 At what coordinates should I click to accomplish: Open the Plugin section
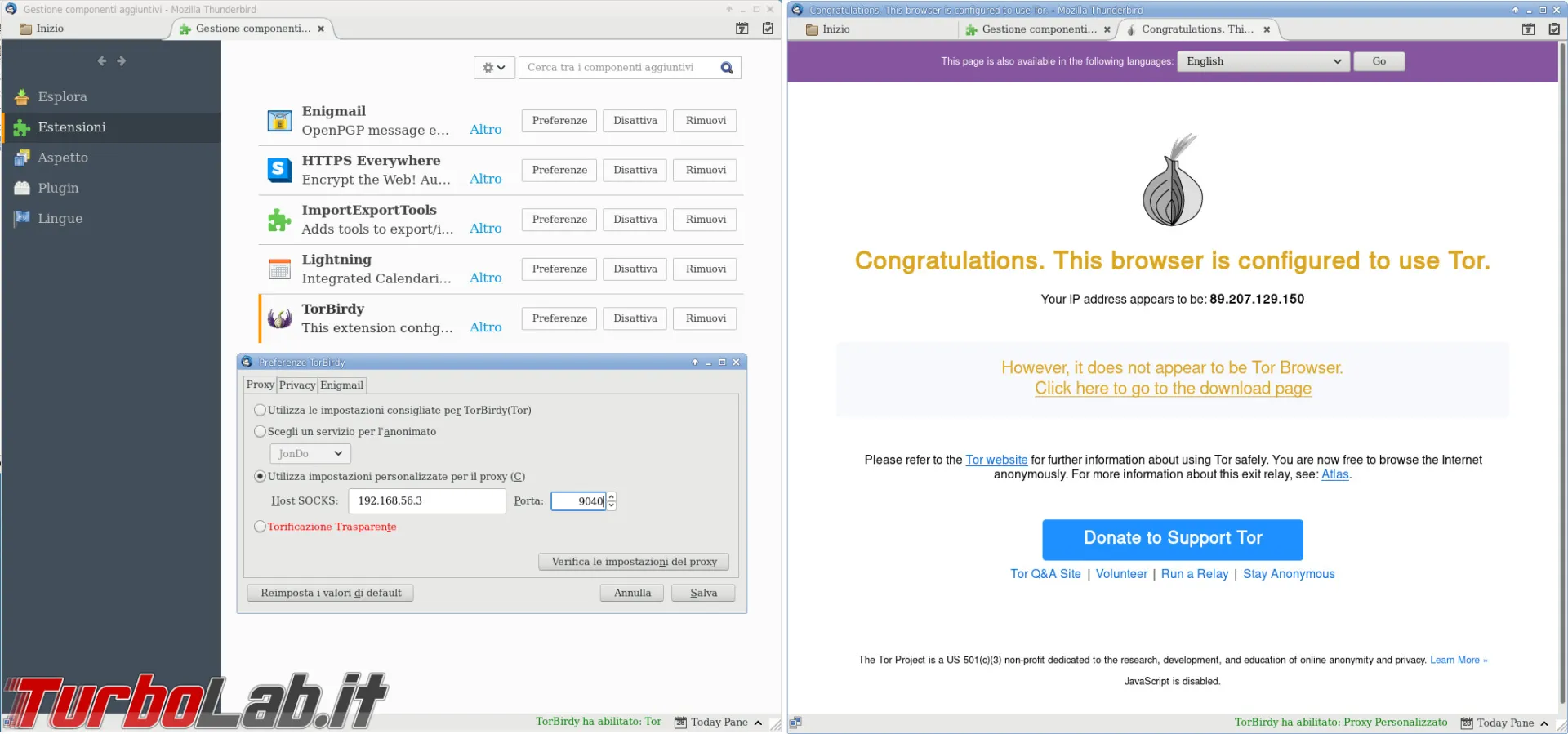point(111,188)
